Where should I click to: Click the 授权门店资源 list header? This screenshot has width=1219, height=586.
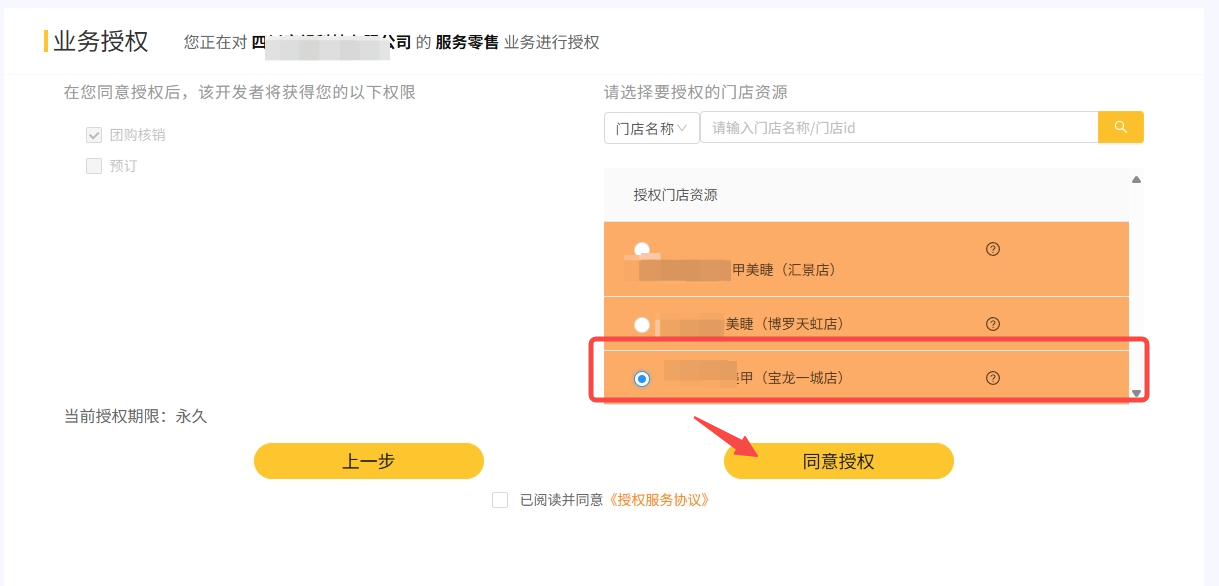pos(675,195)
